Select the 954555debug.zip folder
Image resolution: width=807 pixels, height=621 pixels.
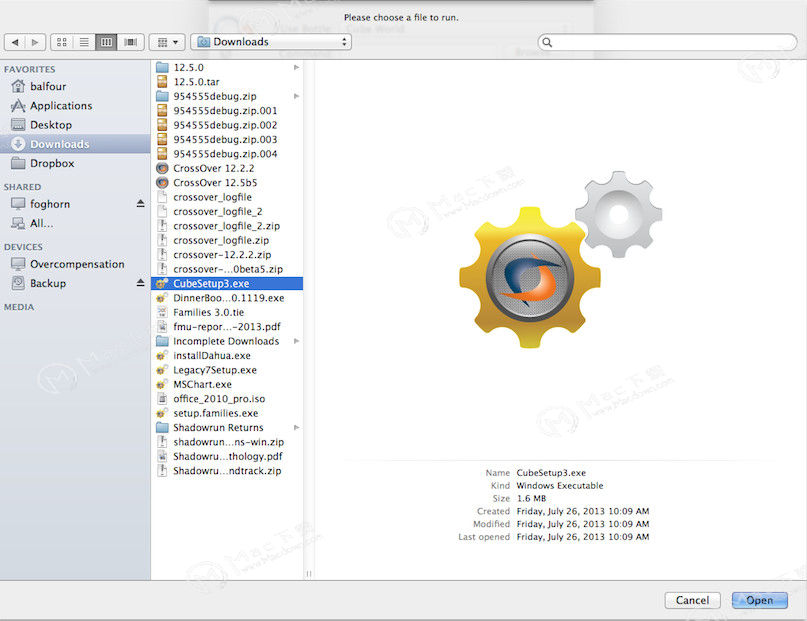(x=227, y=96)
